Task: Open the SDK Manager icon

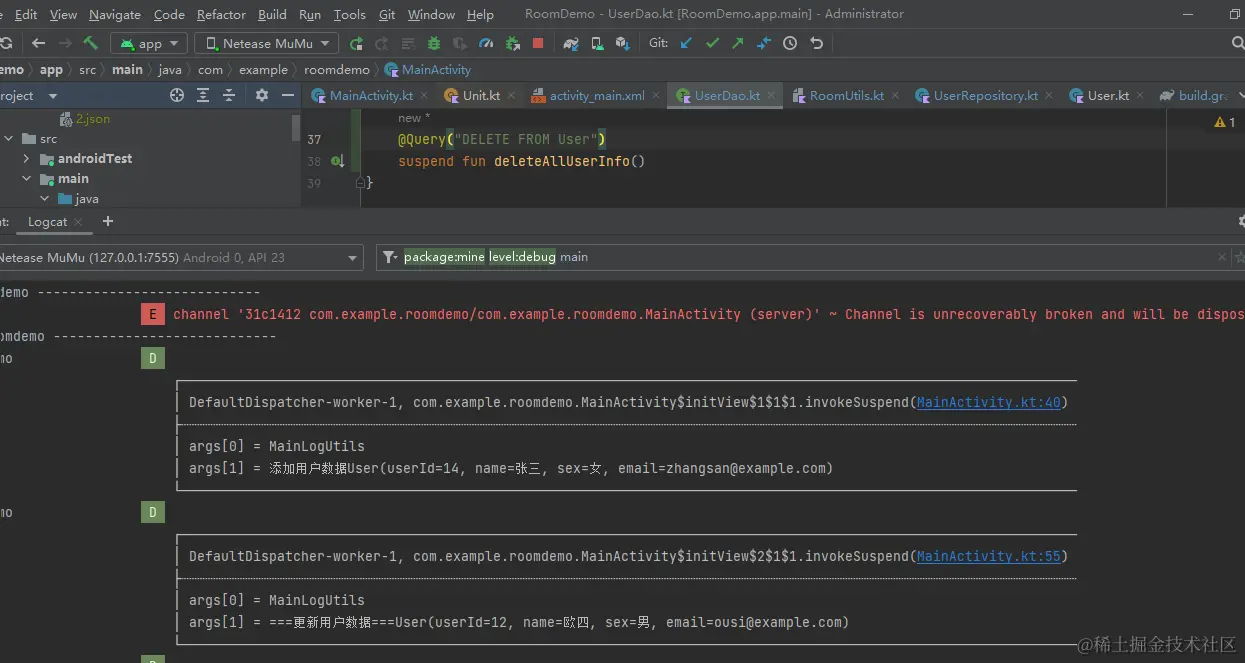Action: coord(623,43)
